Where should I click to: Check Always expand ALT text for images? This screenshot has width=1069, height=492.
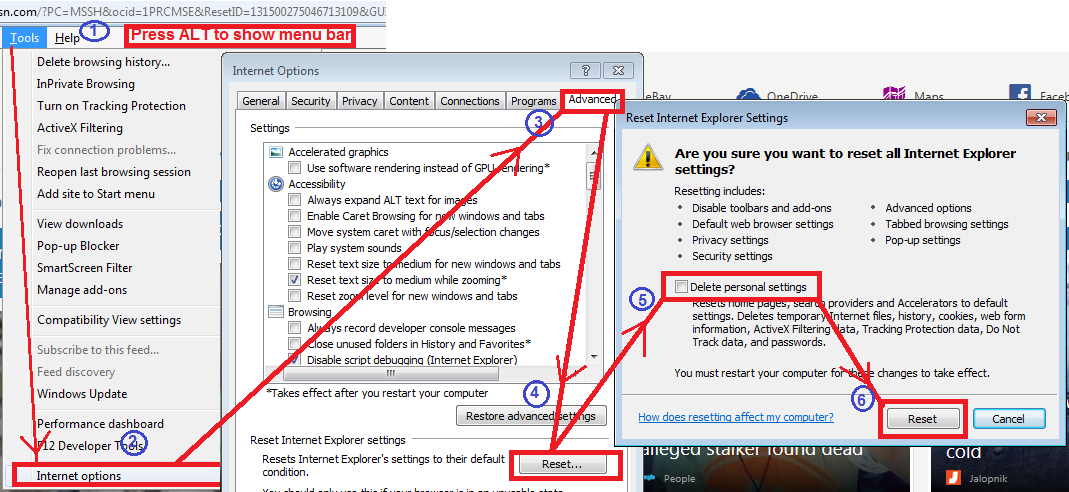point(294,200)
